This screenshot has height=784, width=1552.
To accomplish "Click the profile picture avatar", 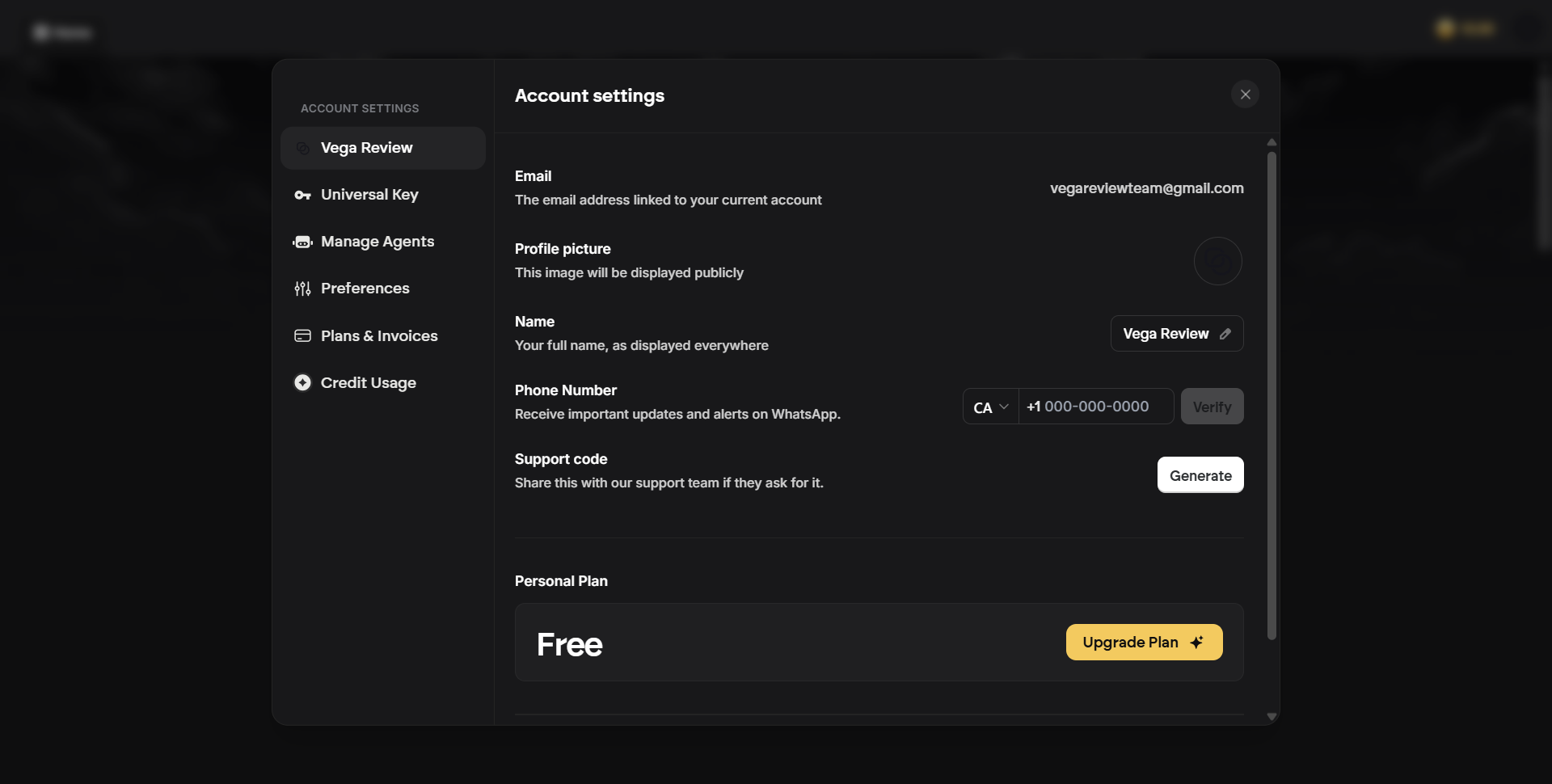I will click(1217, 261).
